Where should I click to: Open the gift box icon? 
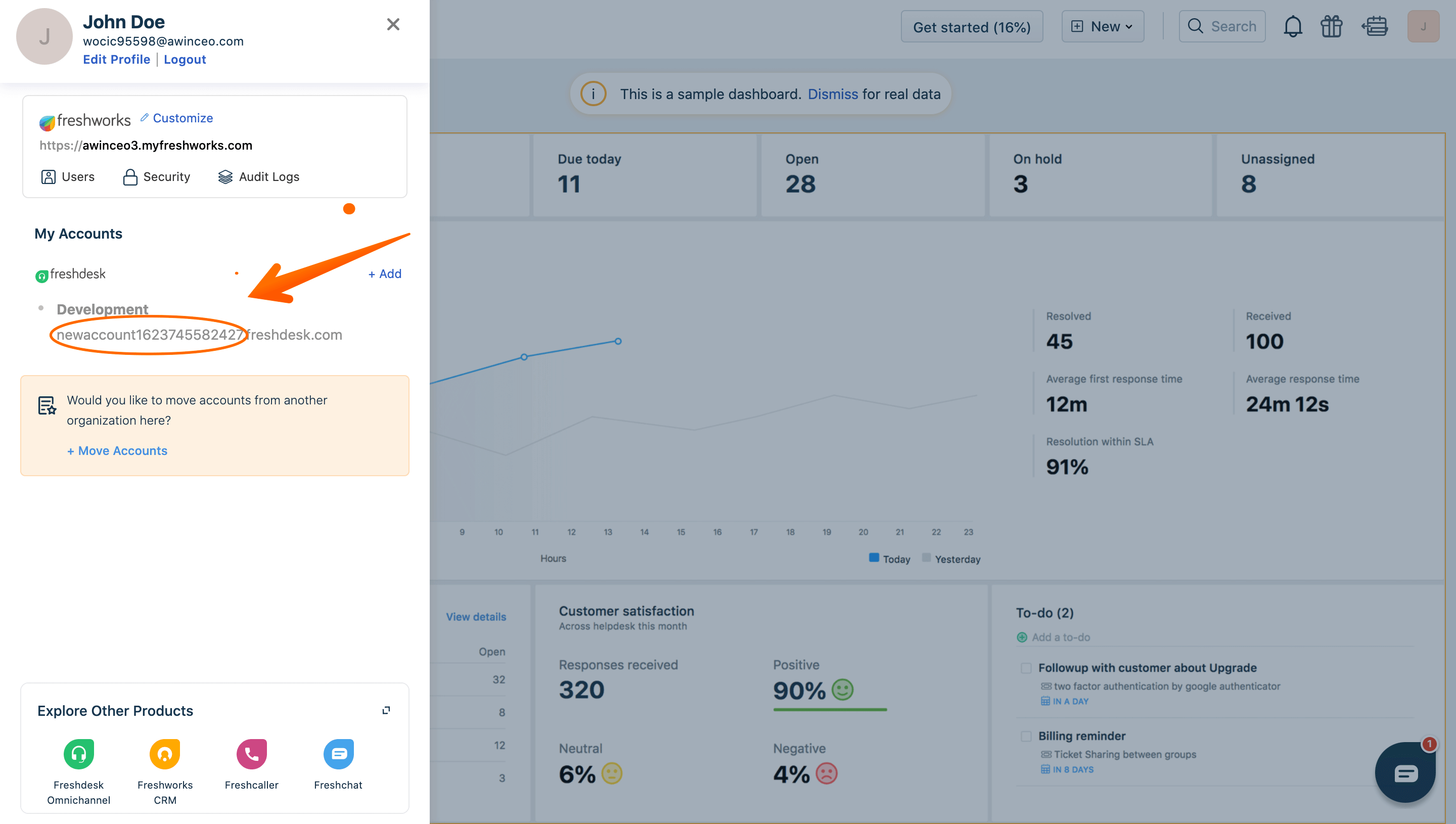click(1331, 27)
